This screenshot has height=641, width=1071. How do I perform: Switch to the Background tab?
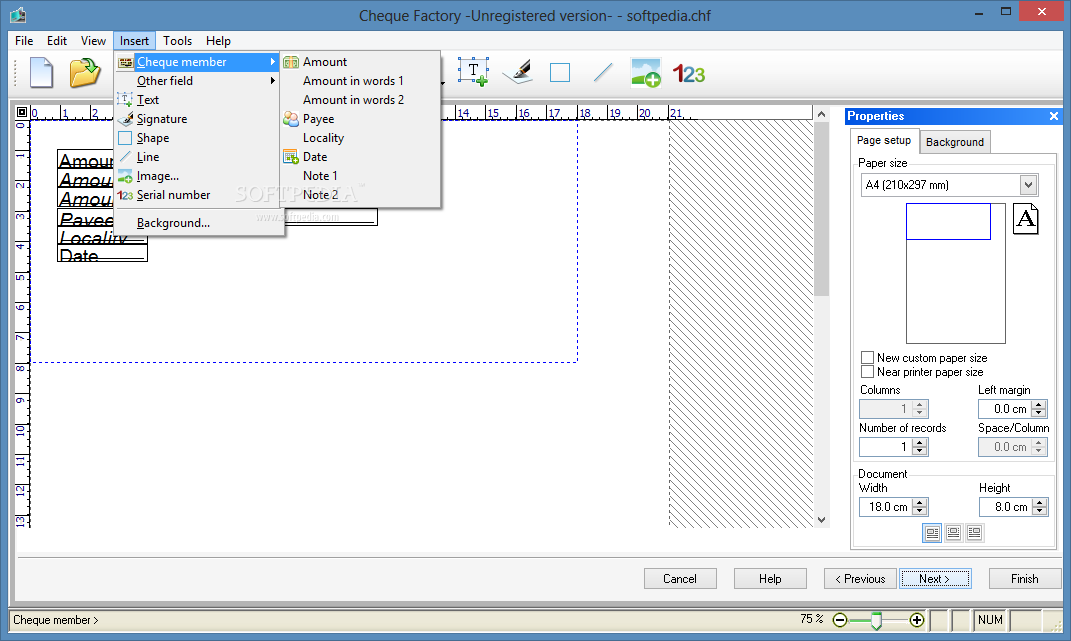954,142
